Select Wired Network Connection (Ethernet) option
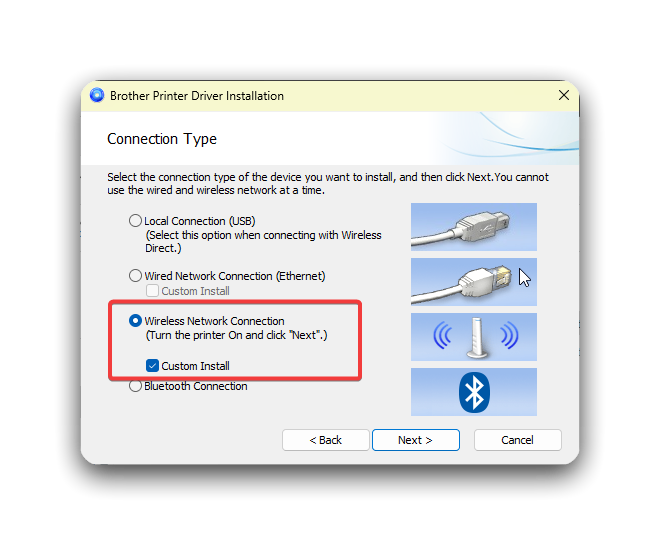 [x=135, y=276]
